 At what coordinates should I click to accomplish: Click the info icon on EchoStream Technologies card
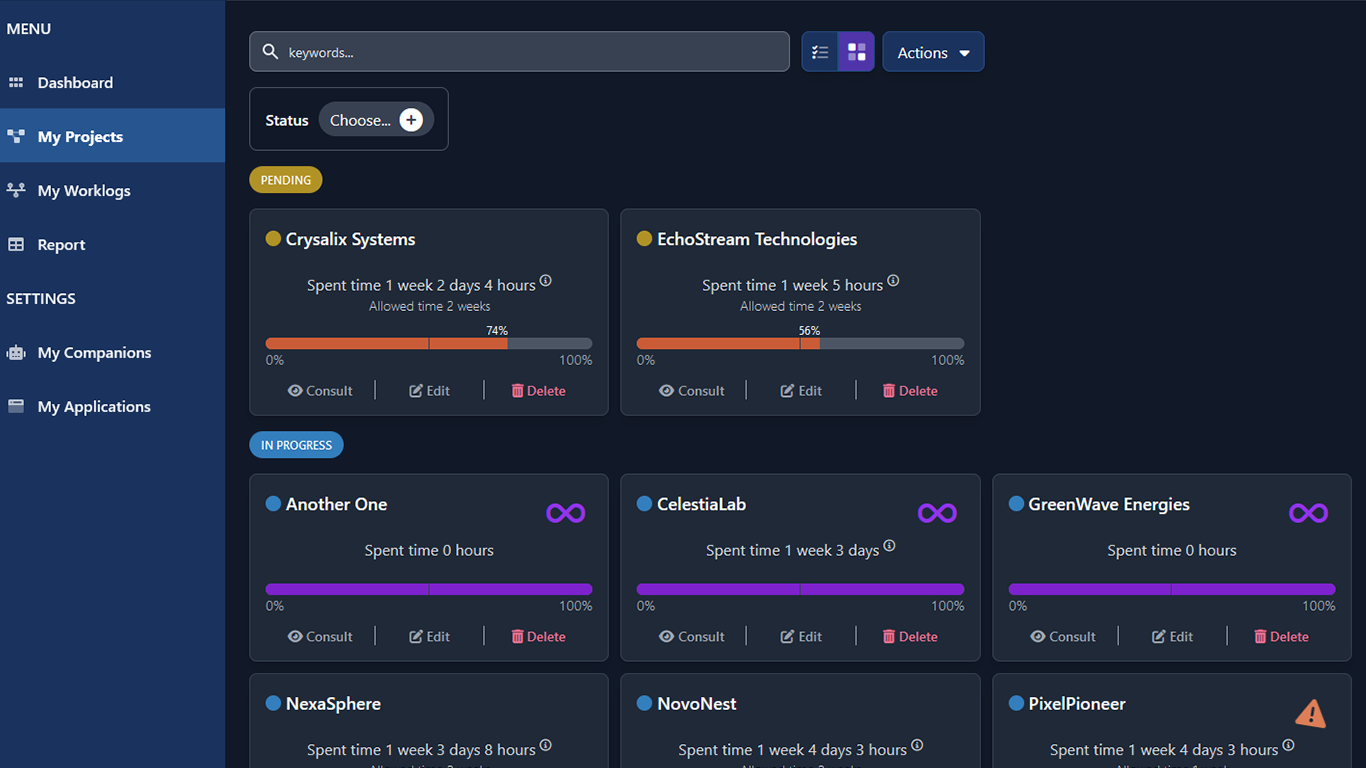point(893,280)
